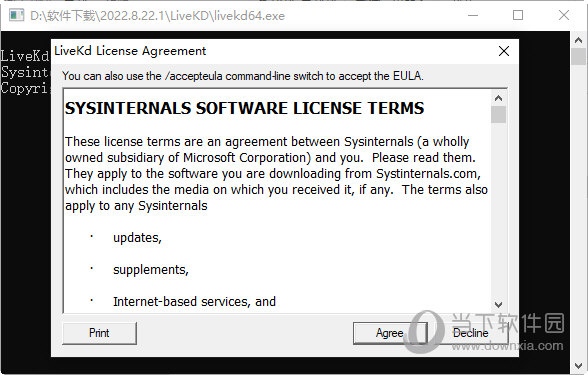The width and height of the screenshot is (588, 375).
Task: Click the console window icon in title bar
Action: click(x=16, y=15)
